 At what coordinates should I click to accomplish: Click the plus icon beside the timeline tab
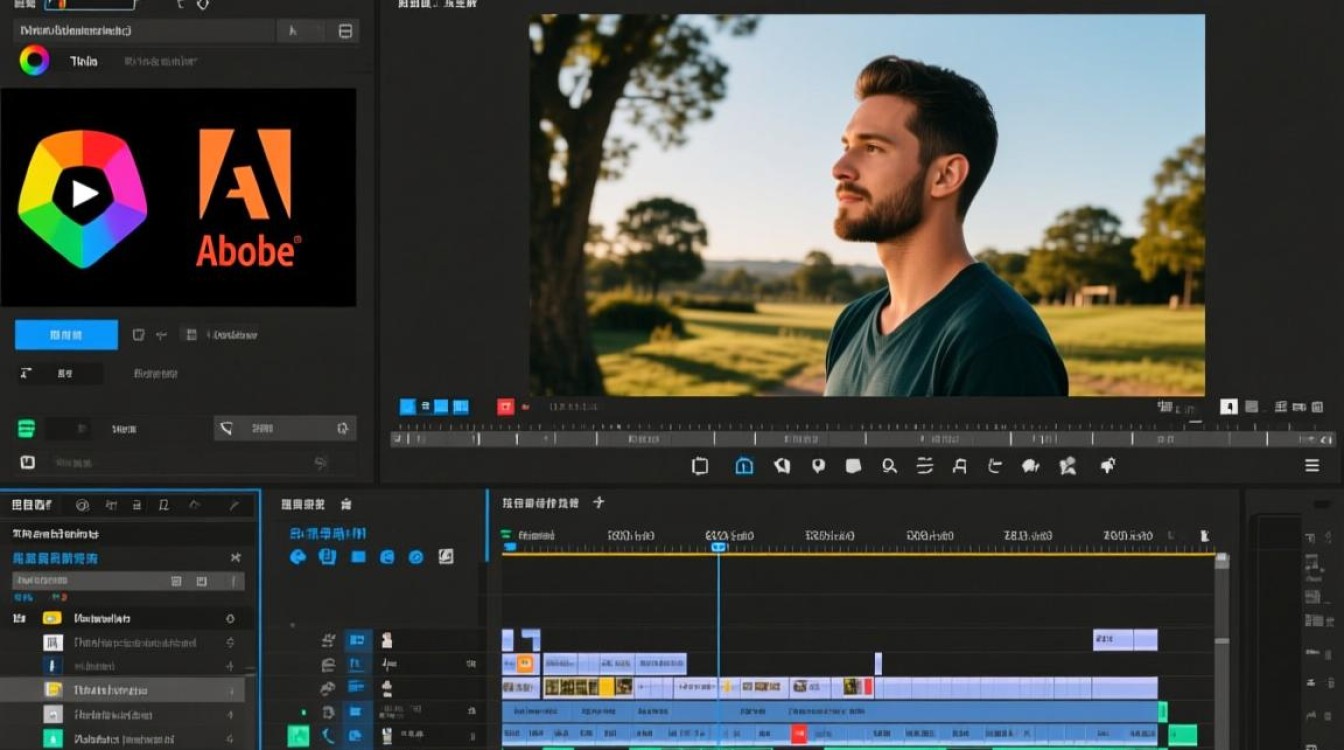pos(599,503)
